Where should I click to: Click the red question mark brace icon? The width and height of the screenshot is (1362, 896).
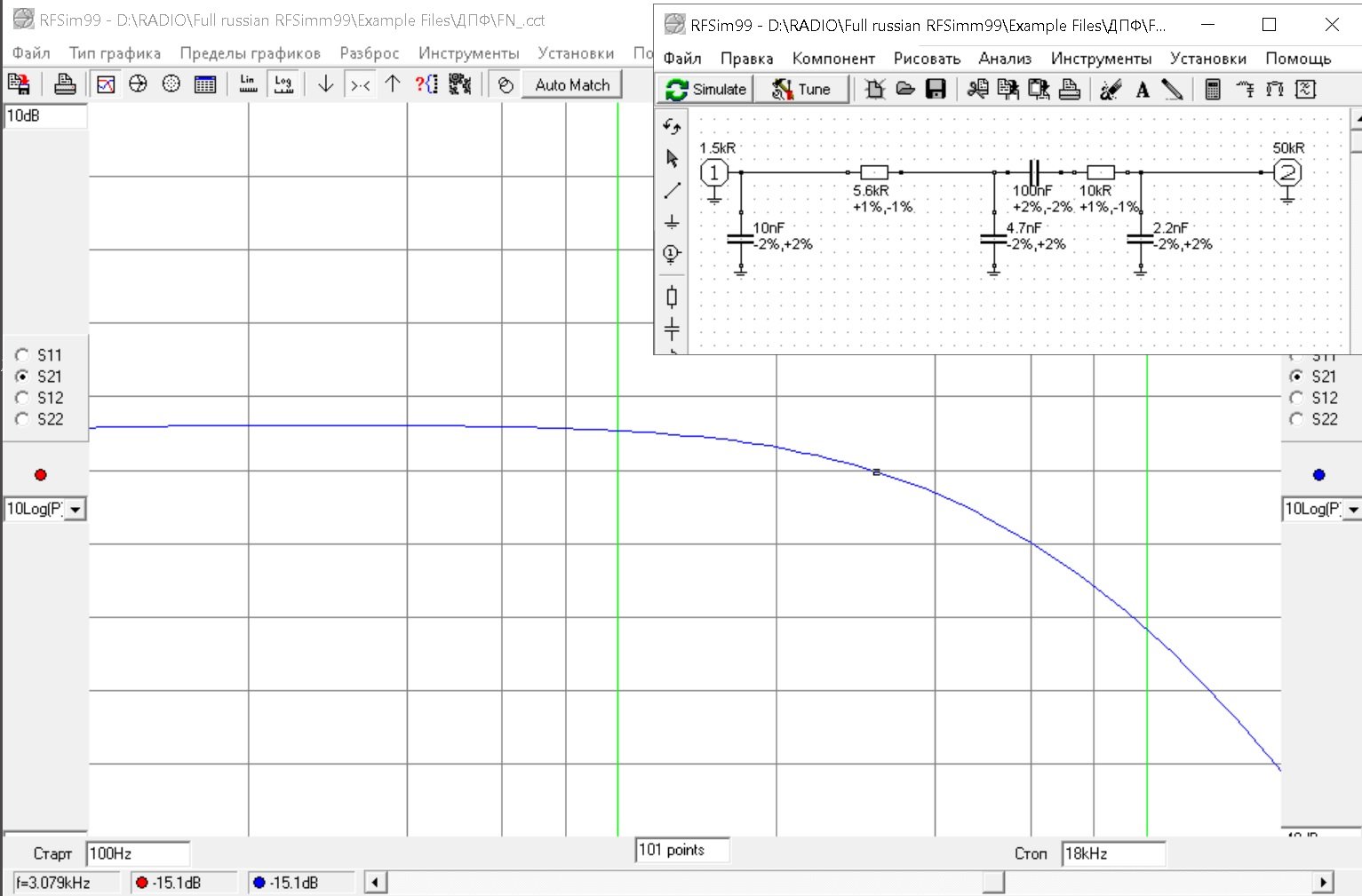(x=426, y=84)
